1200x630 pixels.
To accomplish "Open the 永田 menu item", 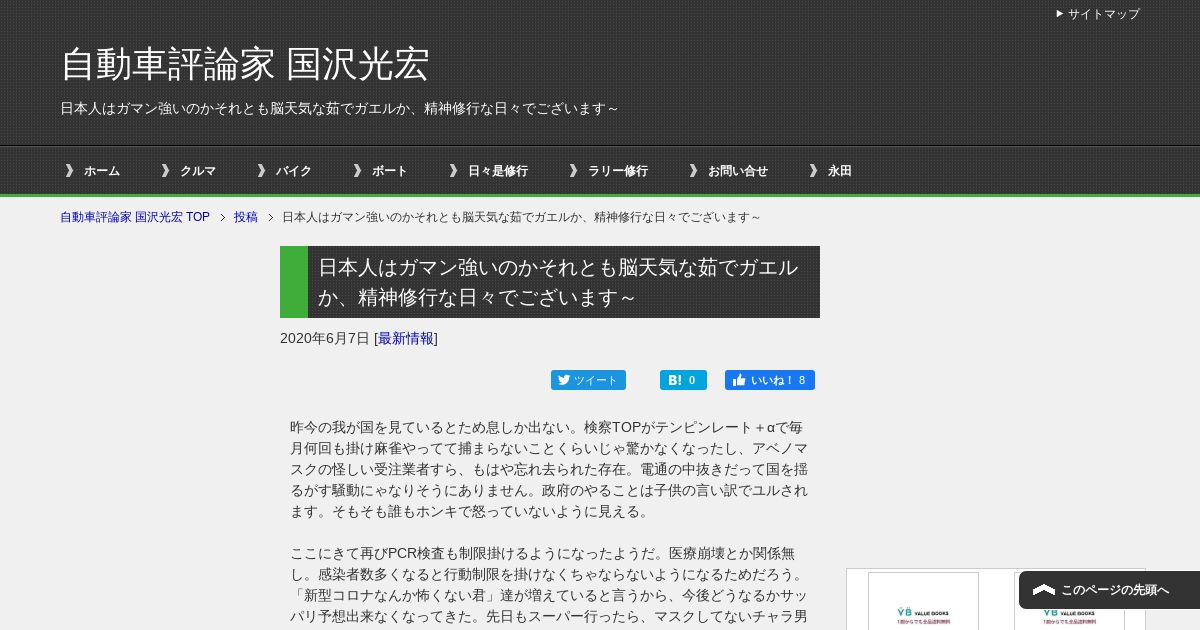I will pos(830,171).
